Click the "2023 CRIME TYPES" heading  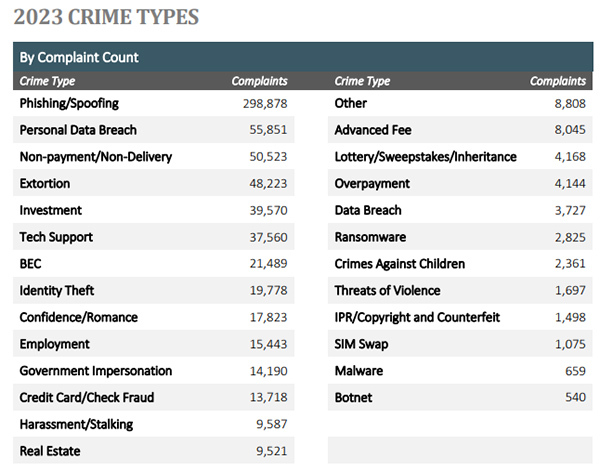pyautogui.click(x=105, y=17)
